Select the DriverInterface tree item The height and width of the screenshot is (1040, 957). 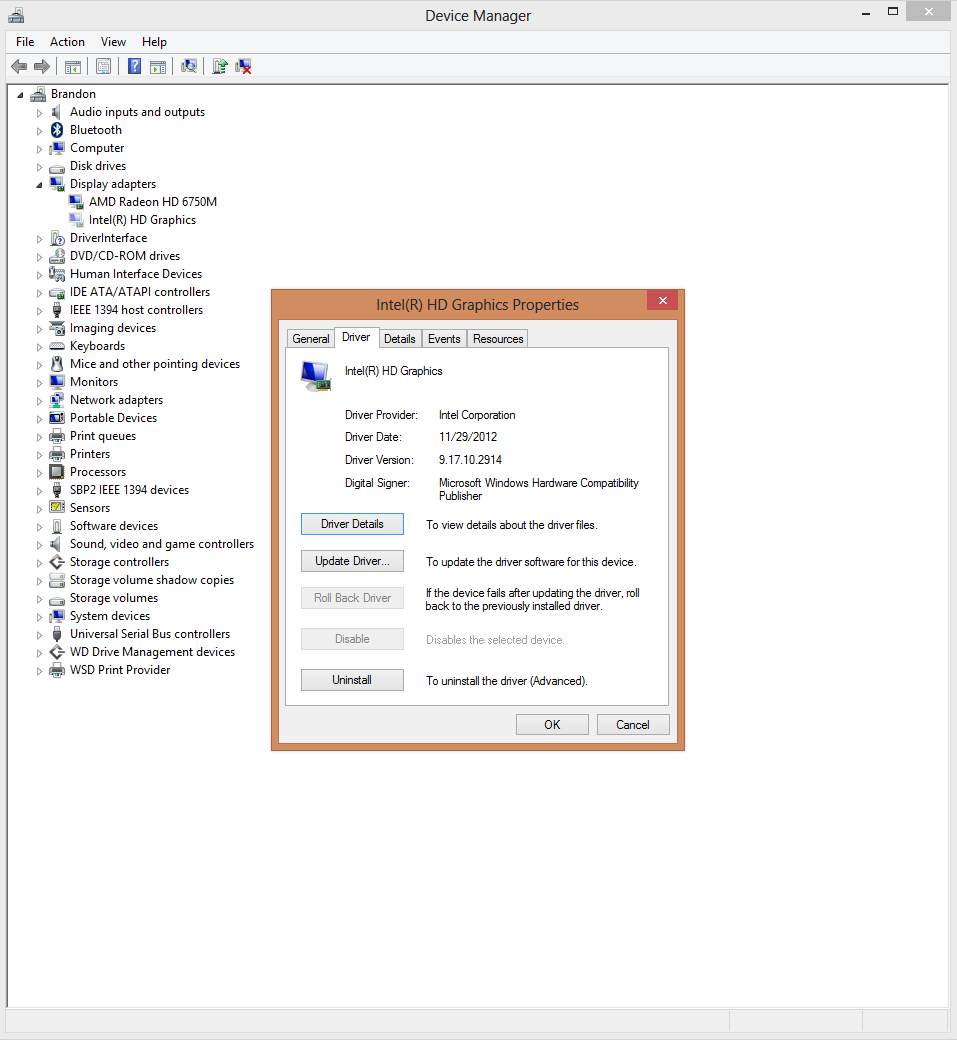(109, 238)
